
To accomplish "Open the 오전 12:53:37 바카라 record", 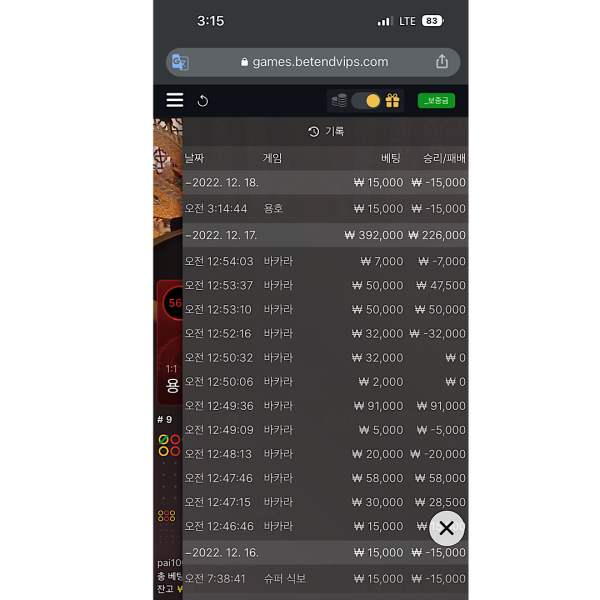I will click(x=325, y=285).
